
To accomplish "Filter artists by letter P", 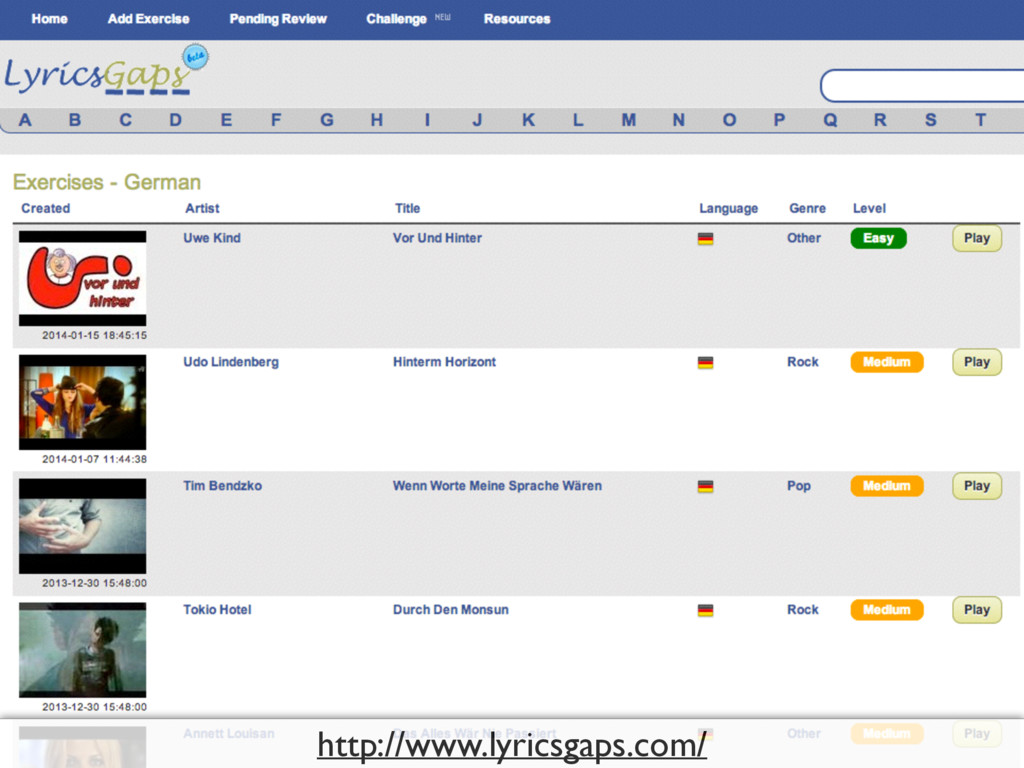I will pos(779,120).
